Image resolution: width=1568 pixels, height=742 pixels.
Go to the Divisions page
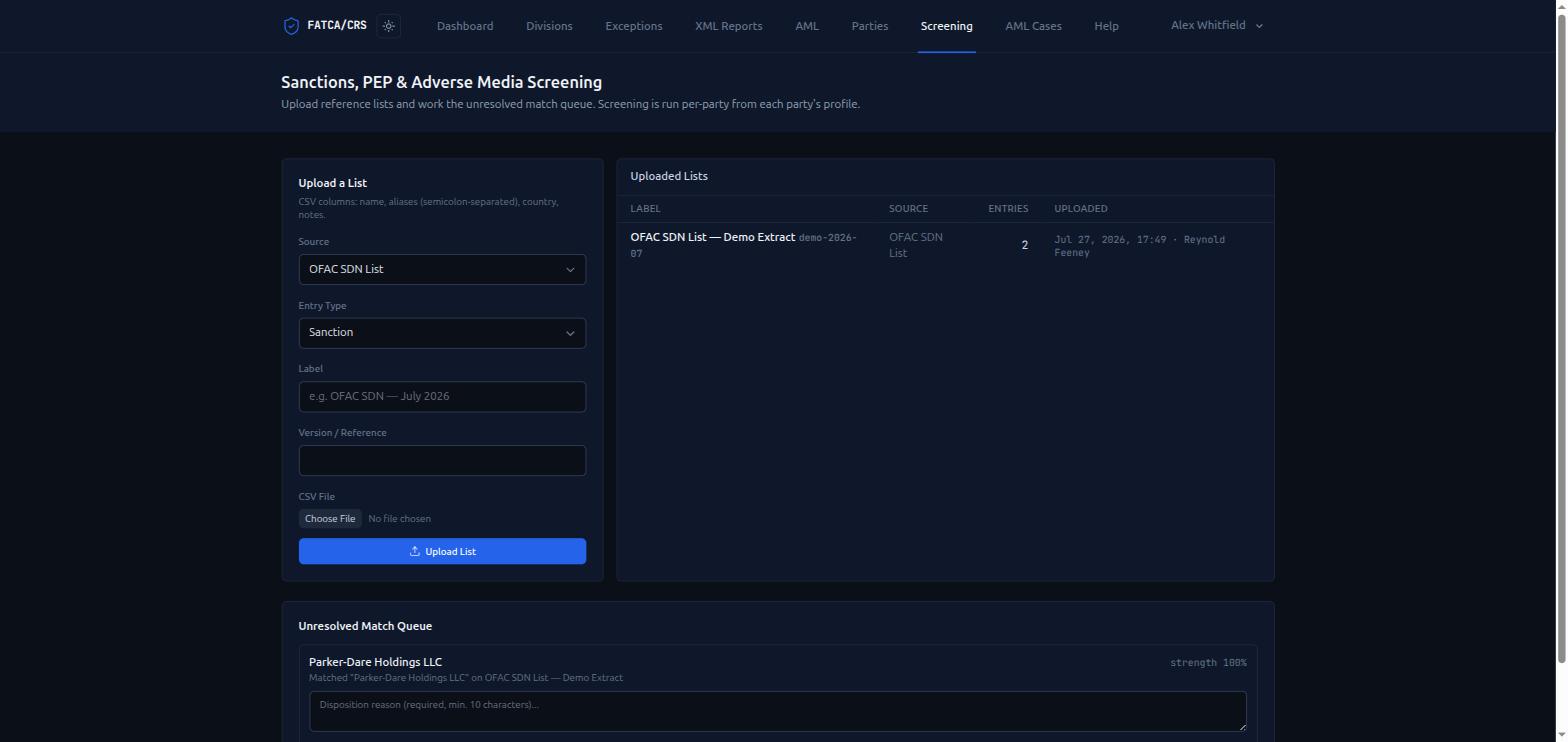point(549,26)
